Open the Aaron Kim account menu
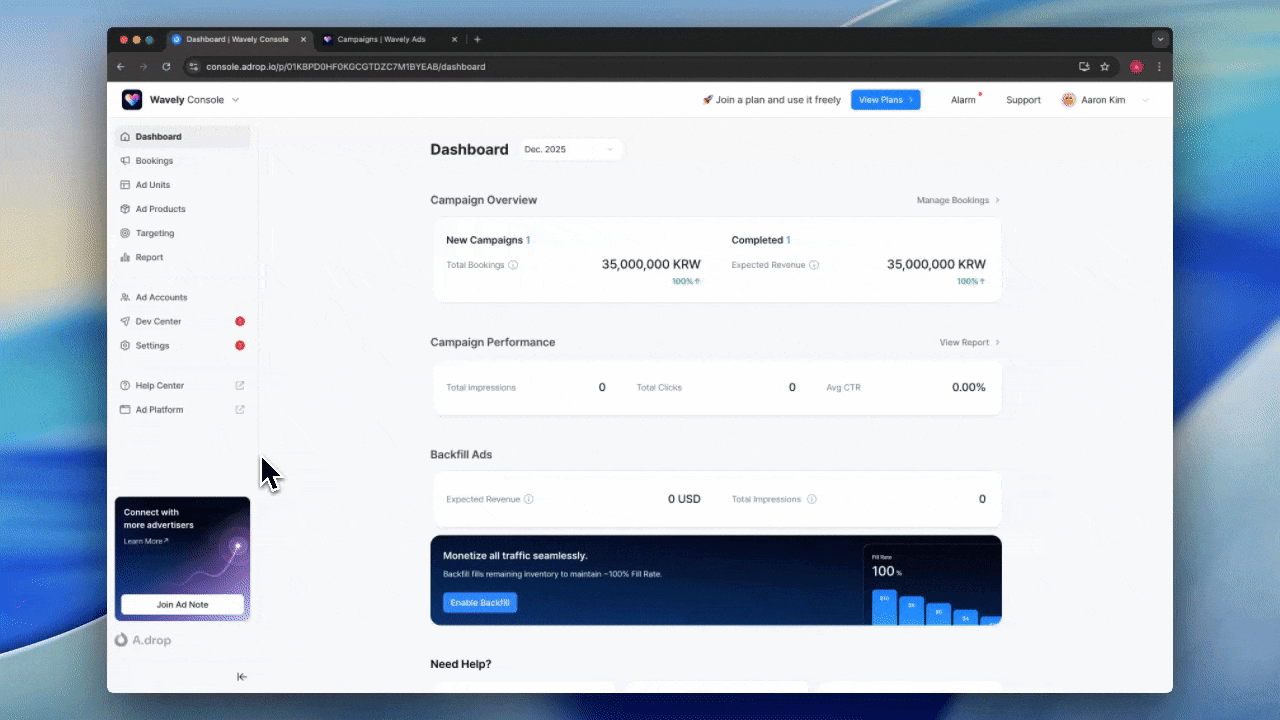Viewport: 1280px width, 720px height. pos(1105,100)
